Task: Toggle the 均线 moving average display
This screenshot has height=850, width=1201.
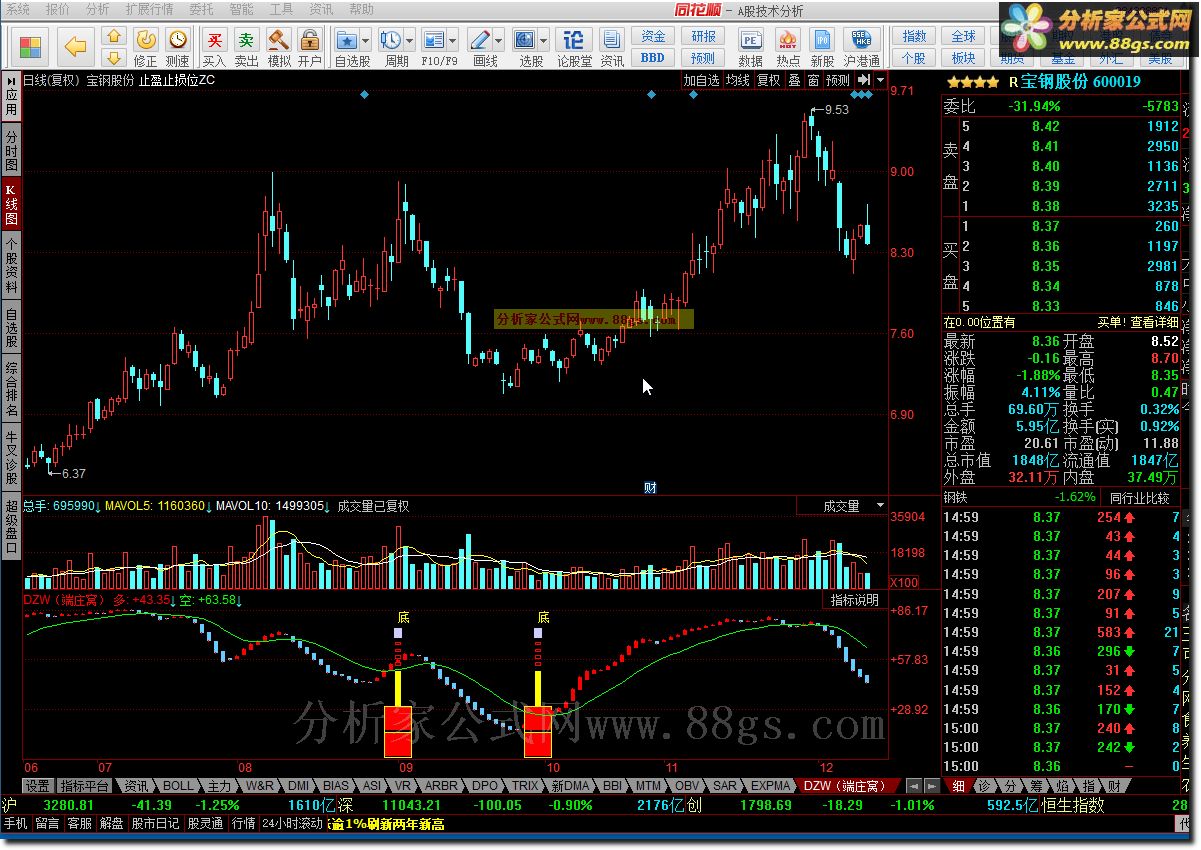Action: pos(738,80)
